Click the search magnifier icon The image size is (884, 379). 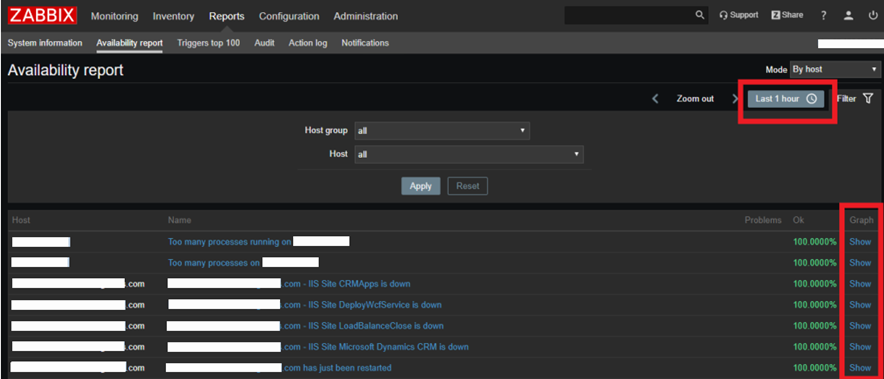(700, 15)
